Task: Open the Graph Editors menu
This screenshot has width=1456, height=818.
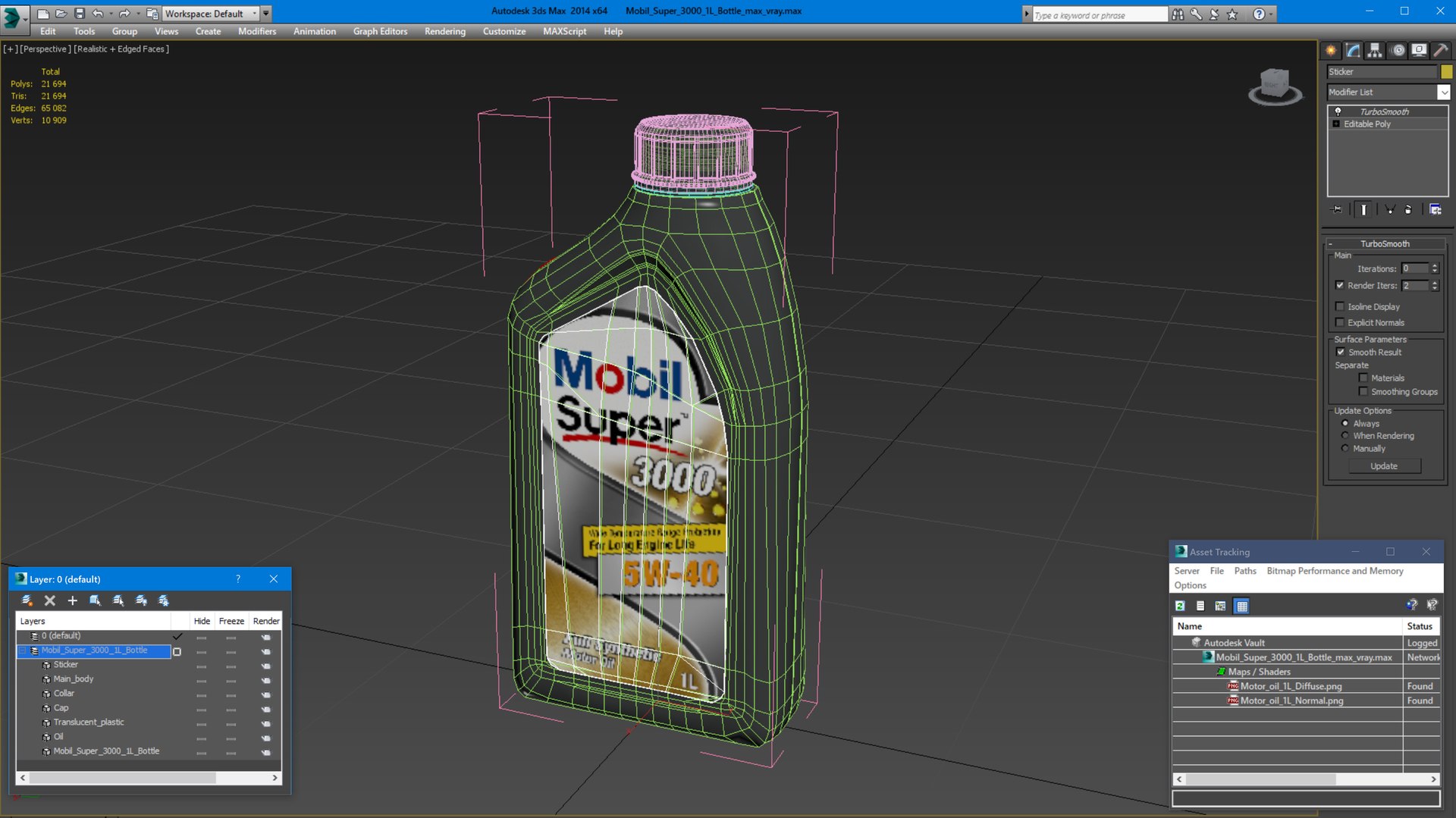Action: pos(380,31)
